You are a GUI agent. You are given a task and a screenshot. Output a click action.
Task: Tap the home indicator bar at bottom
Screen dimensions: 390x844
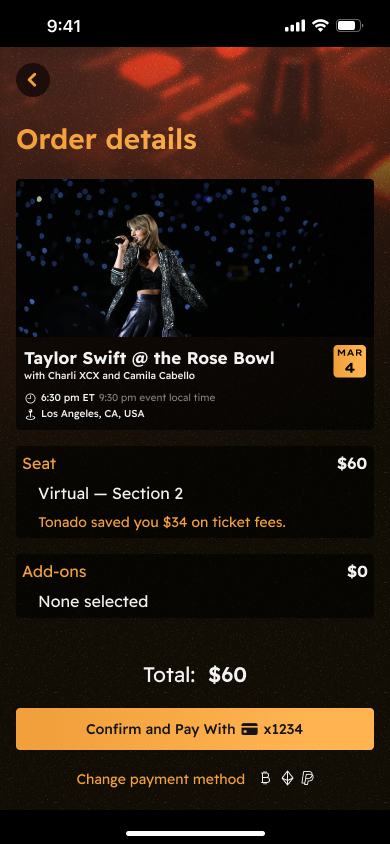pyautogui.click(x=195, y=833)
